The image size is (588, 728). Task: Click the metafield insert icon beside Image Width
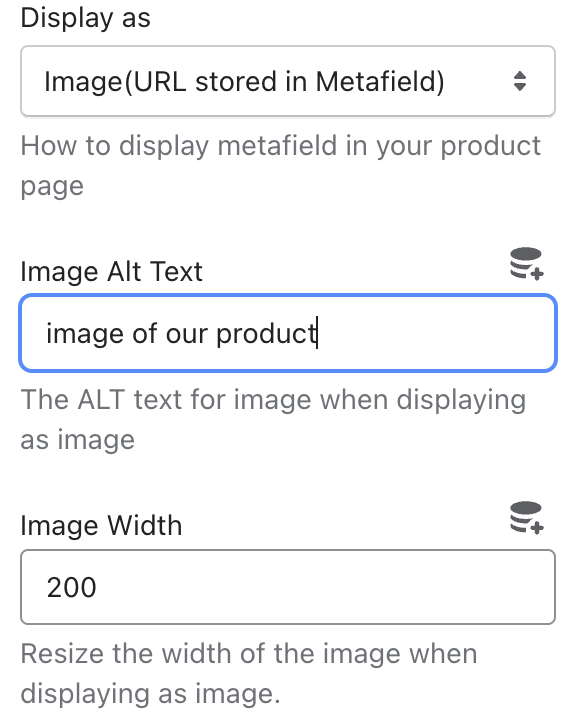coord(526,518)
